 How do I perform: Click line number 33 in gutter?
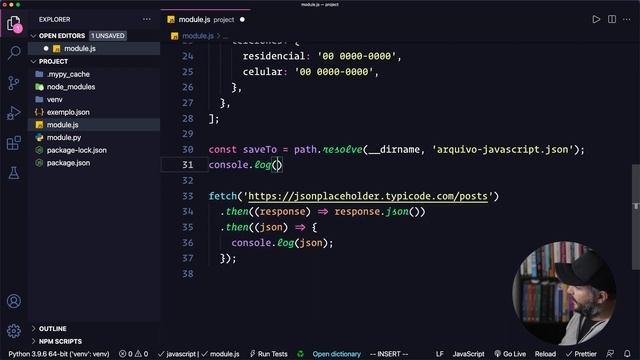point(187,196)
